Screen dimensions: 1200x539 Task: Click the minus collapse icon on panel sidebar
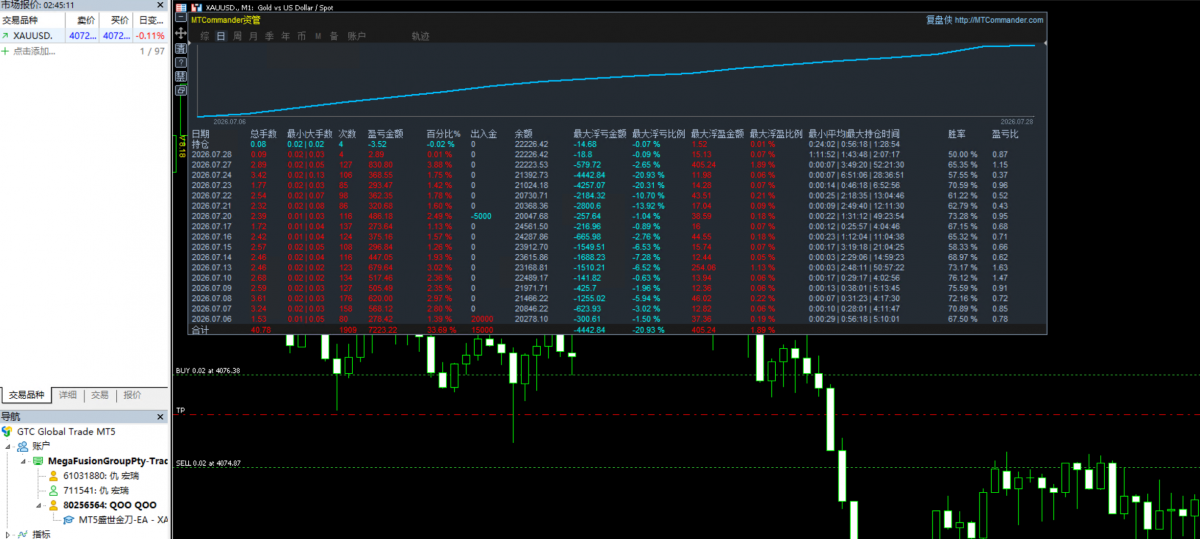click(x=181, y=17)
